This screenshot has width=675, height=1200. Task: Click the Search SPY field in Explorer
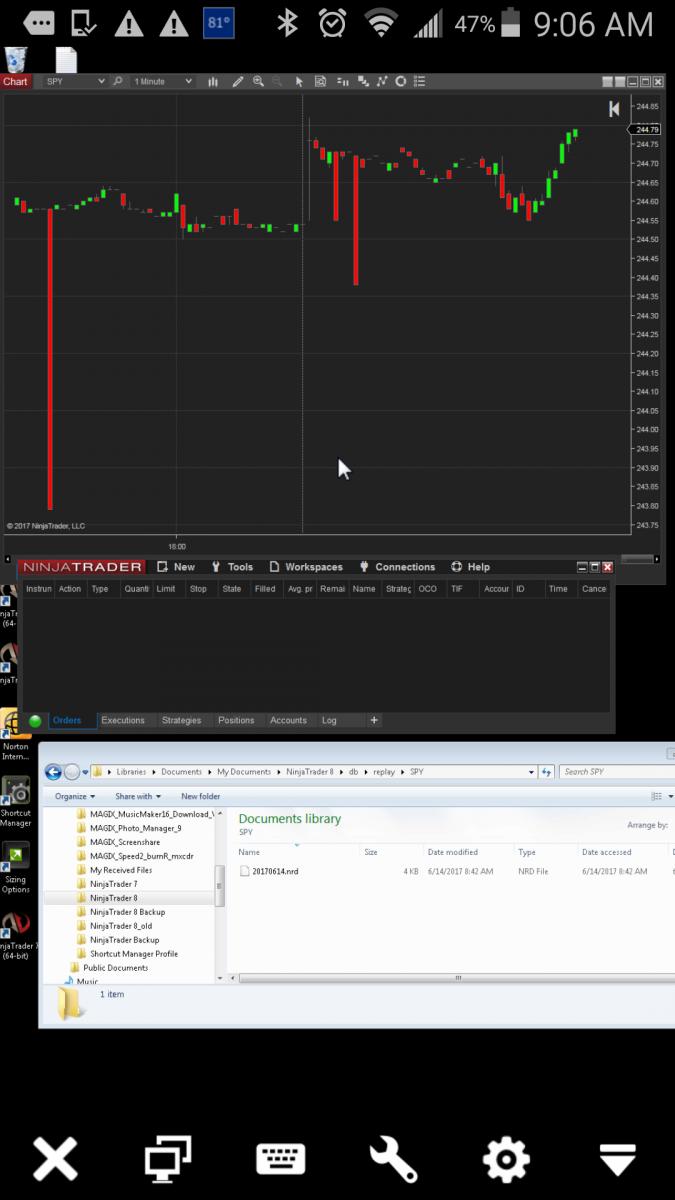click(615, 772)
